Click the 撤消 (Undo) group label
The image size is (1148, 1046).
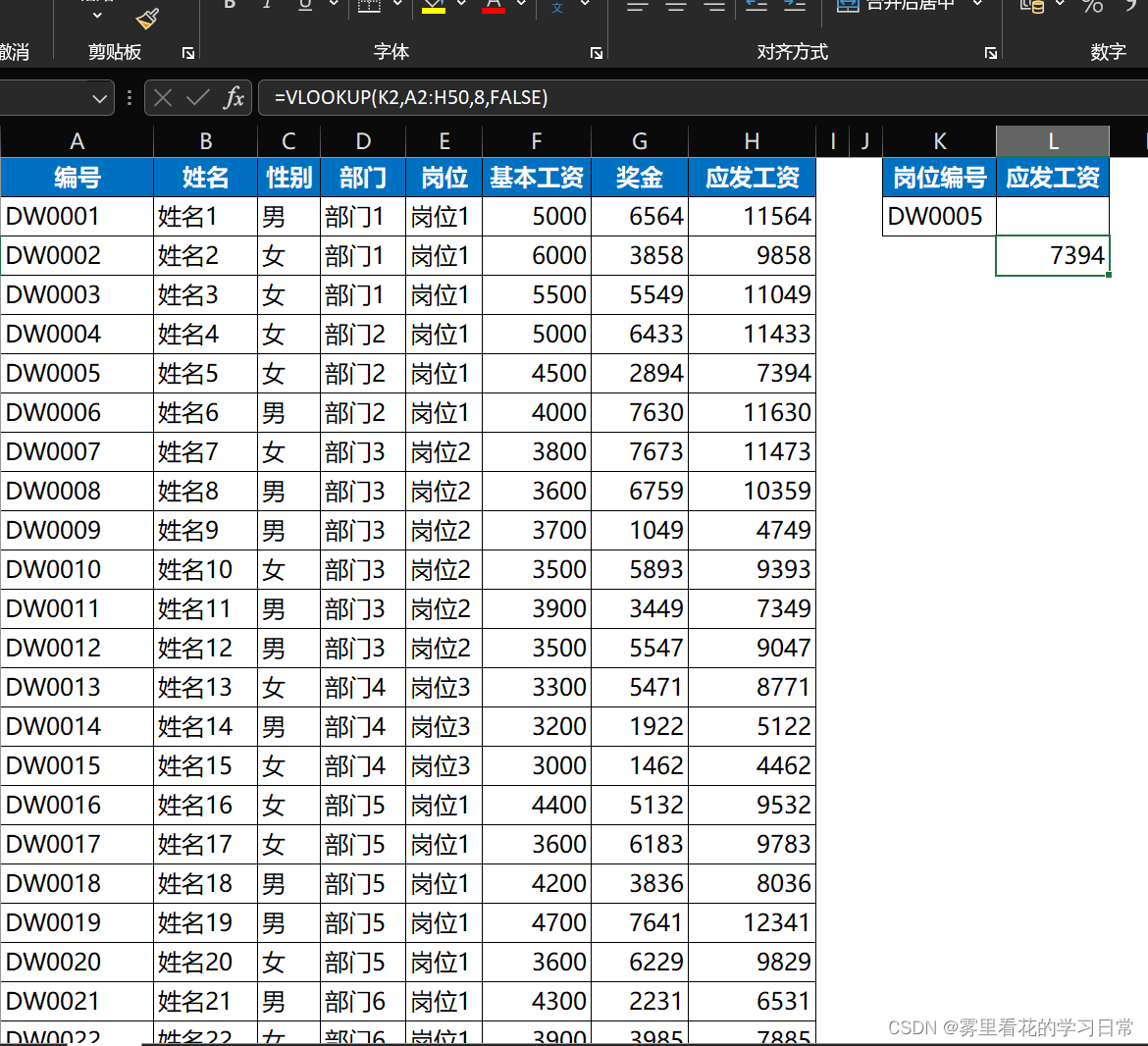click(15, 52)
